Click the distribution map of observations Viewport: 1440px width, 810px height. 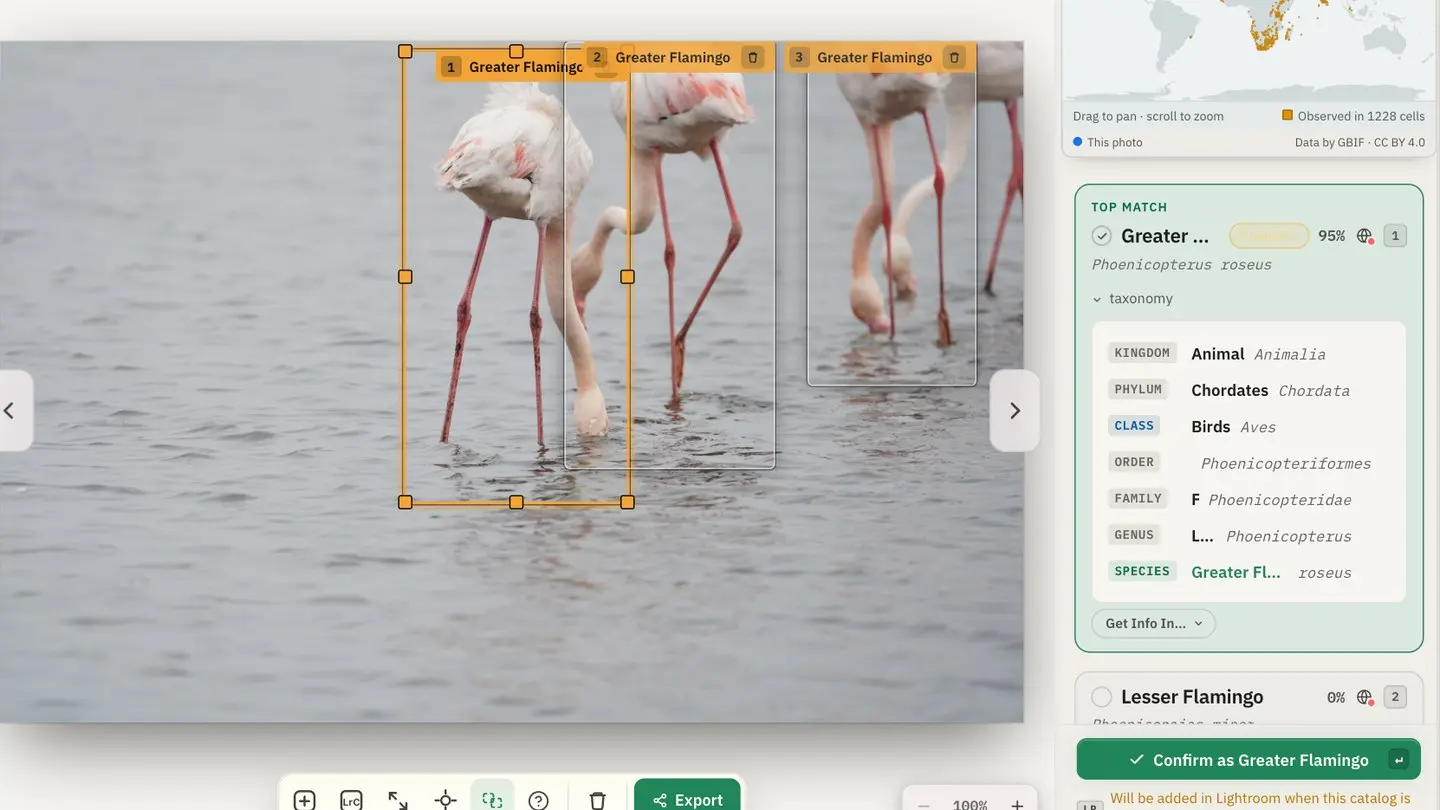tap(1249, 50)
